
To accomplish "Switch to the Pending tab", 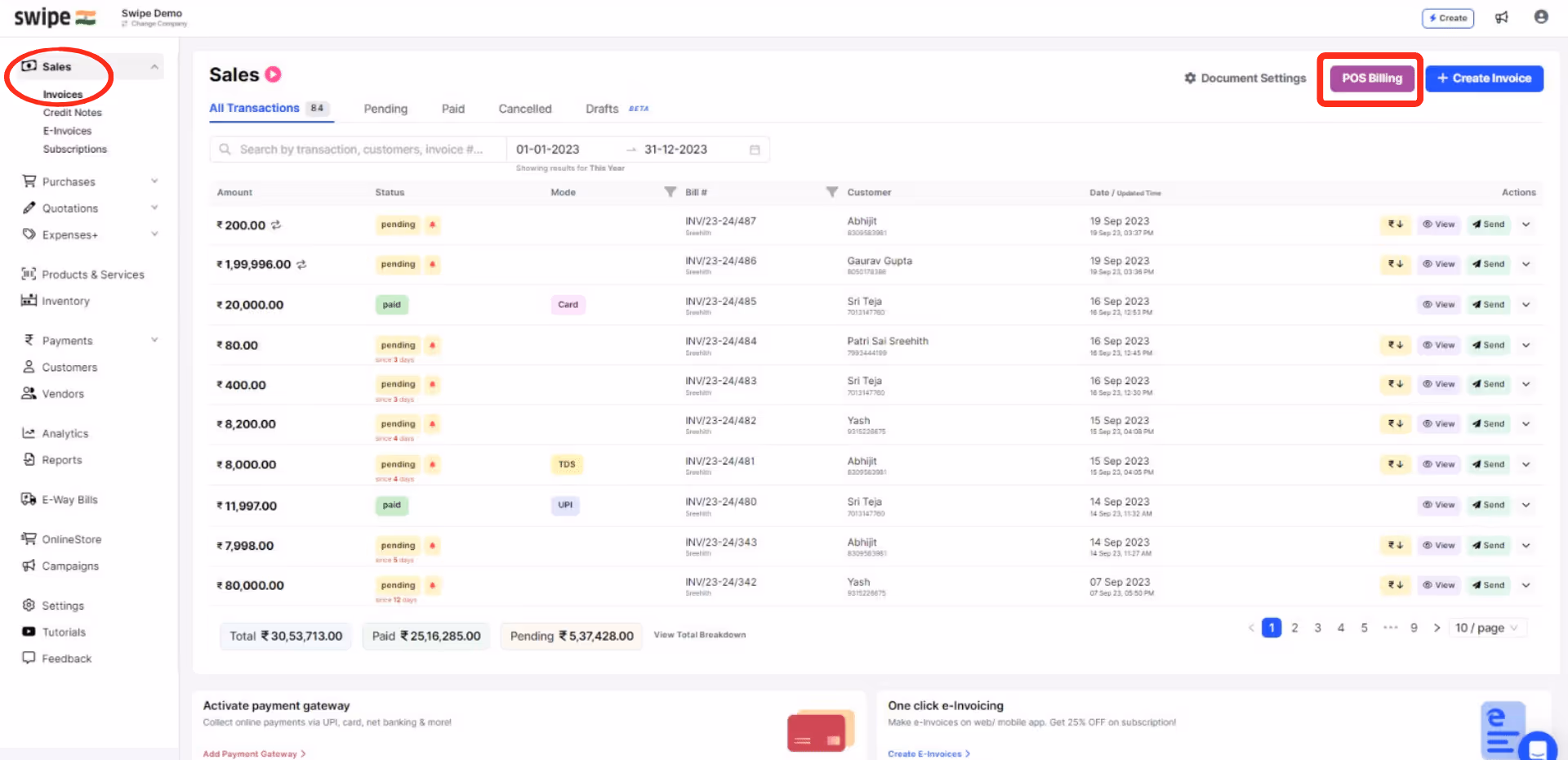I will pyautogui.click(x=385, y=109).
